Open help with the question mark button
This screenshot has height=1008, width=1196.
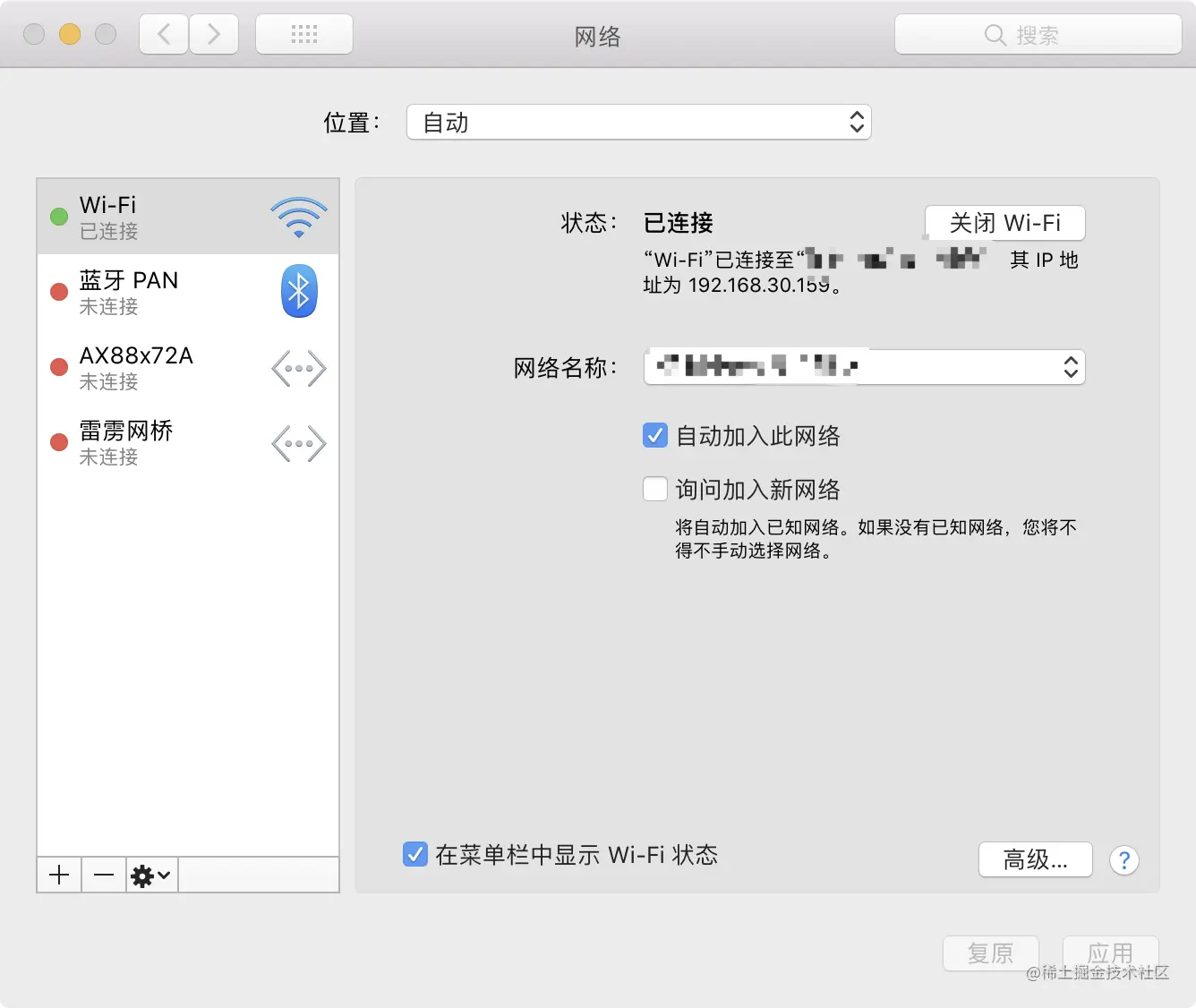click(x=1124, y=860)
